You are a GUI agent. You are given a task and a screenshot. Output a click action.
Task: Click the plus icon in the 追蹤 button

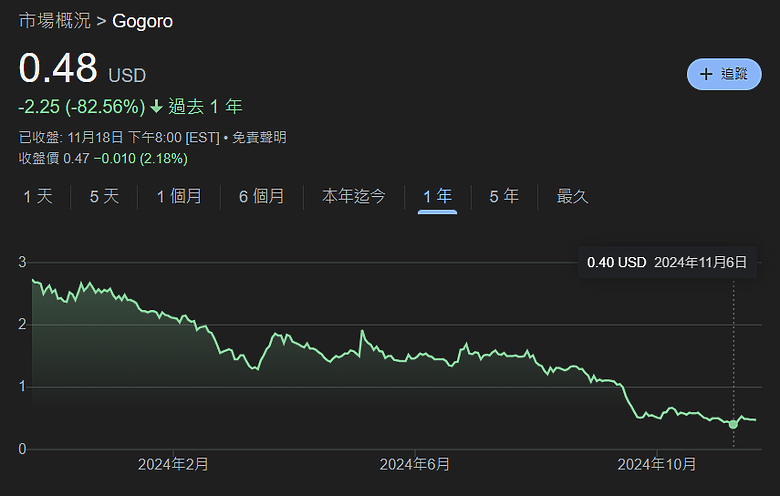coord(706,74)
